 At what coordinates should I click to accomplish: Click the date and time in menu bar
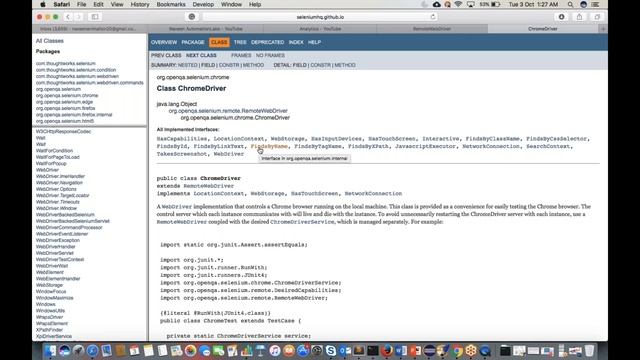[533, 4]
